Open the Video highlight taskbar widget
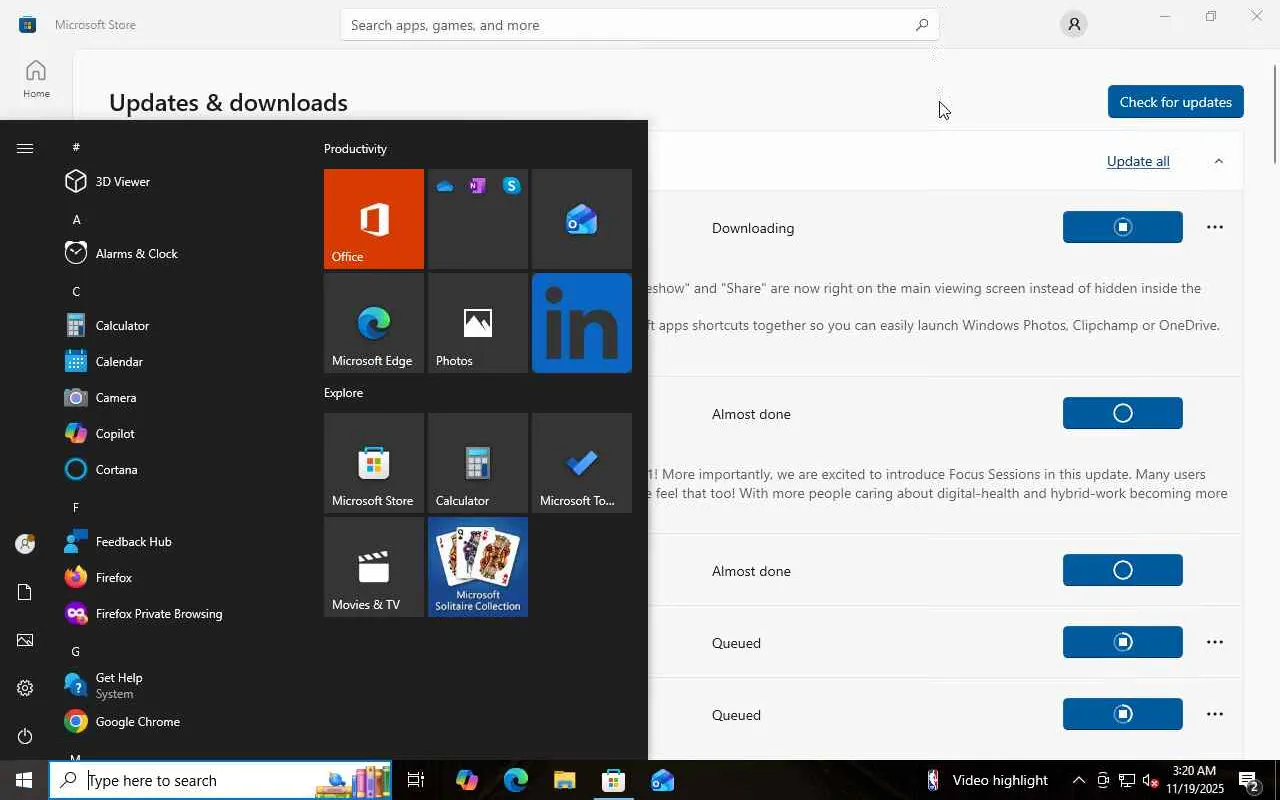1280x800 pixels. pos(986,780)
